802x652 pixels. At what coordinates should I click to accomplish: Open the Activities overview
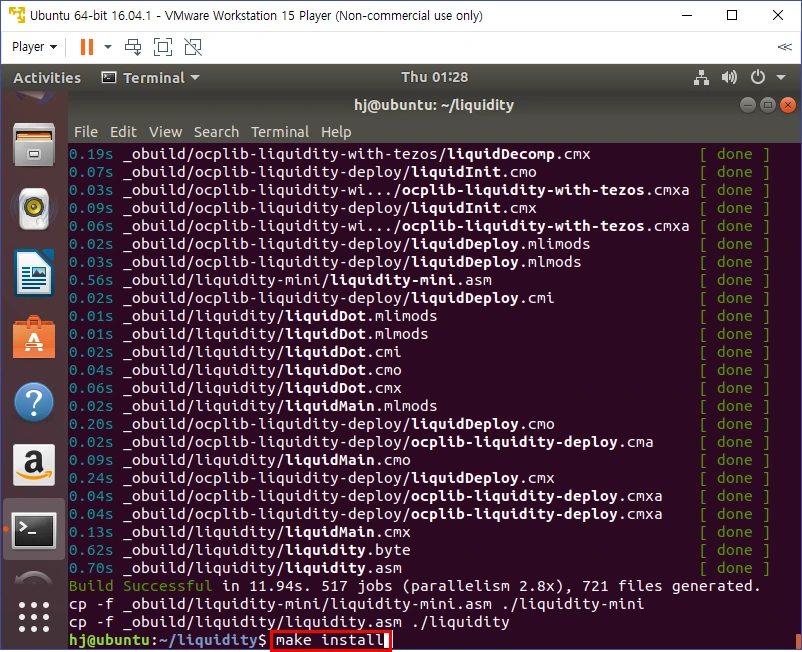(47, 78)
